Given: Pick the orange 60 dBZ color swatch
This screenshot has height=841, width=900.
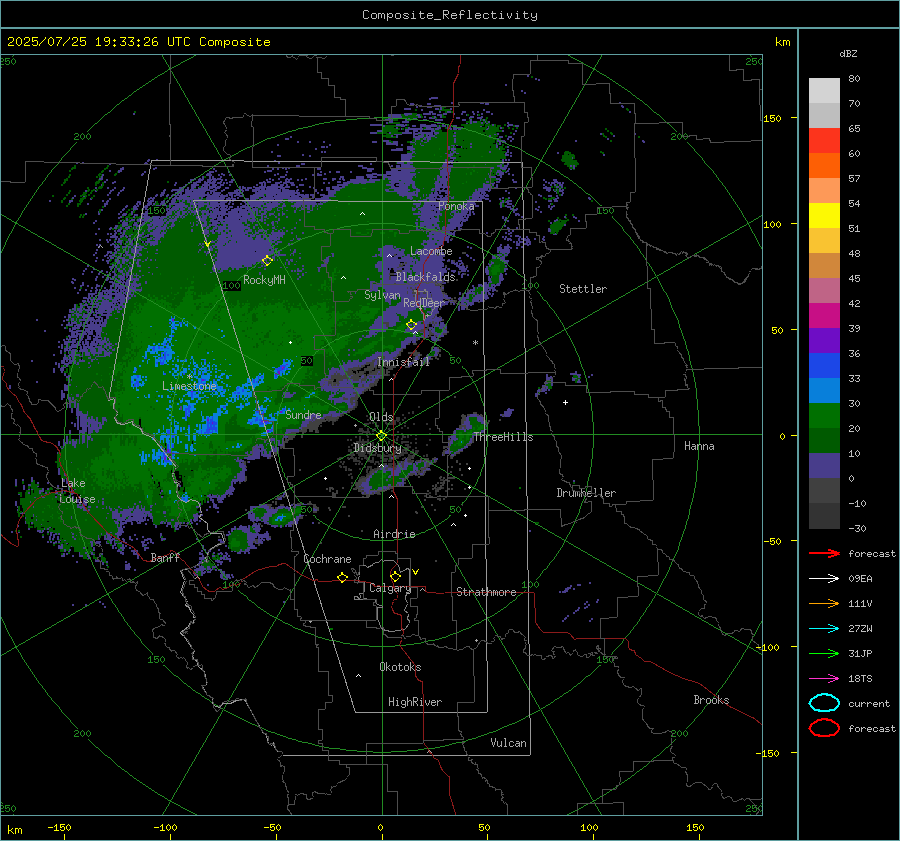Looking at the screenshot, I should (824, 166).
